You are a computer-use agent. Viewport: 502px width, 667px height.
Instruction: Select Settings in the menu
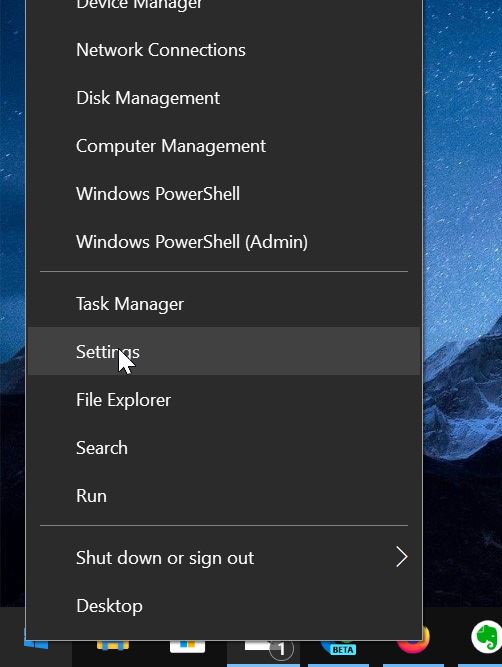point(224,351)
